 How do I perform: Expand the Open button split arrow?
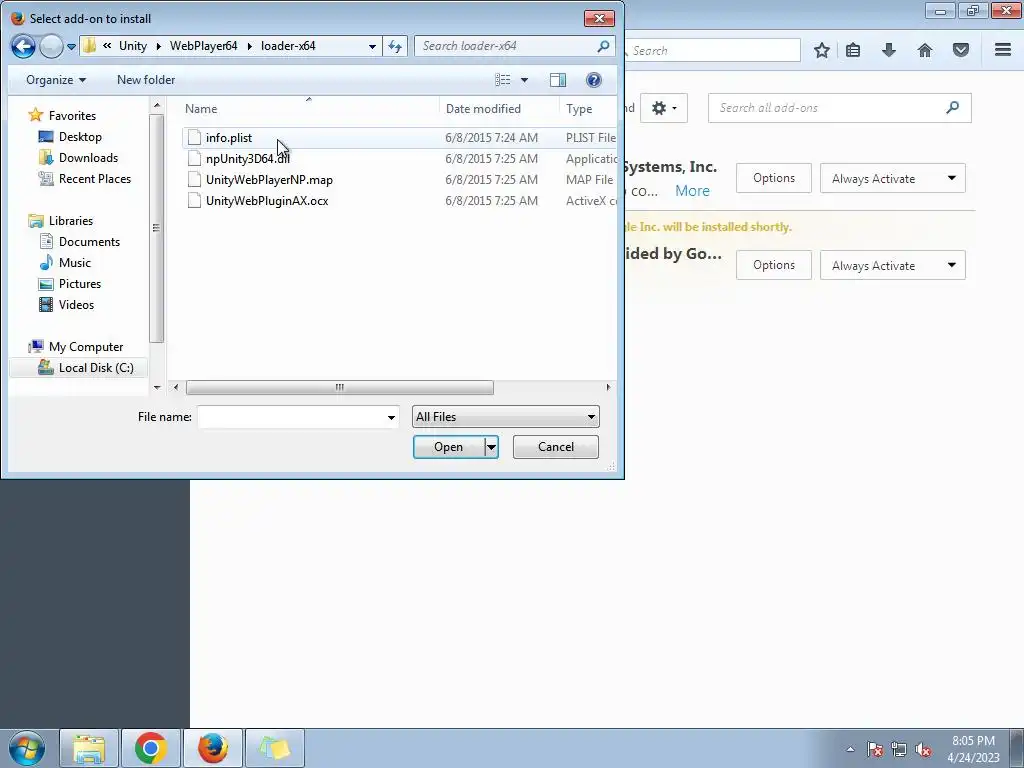click(492, 447)
